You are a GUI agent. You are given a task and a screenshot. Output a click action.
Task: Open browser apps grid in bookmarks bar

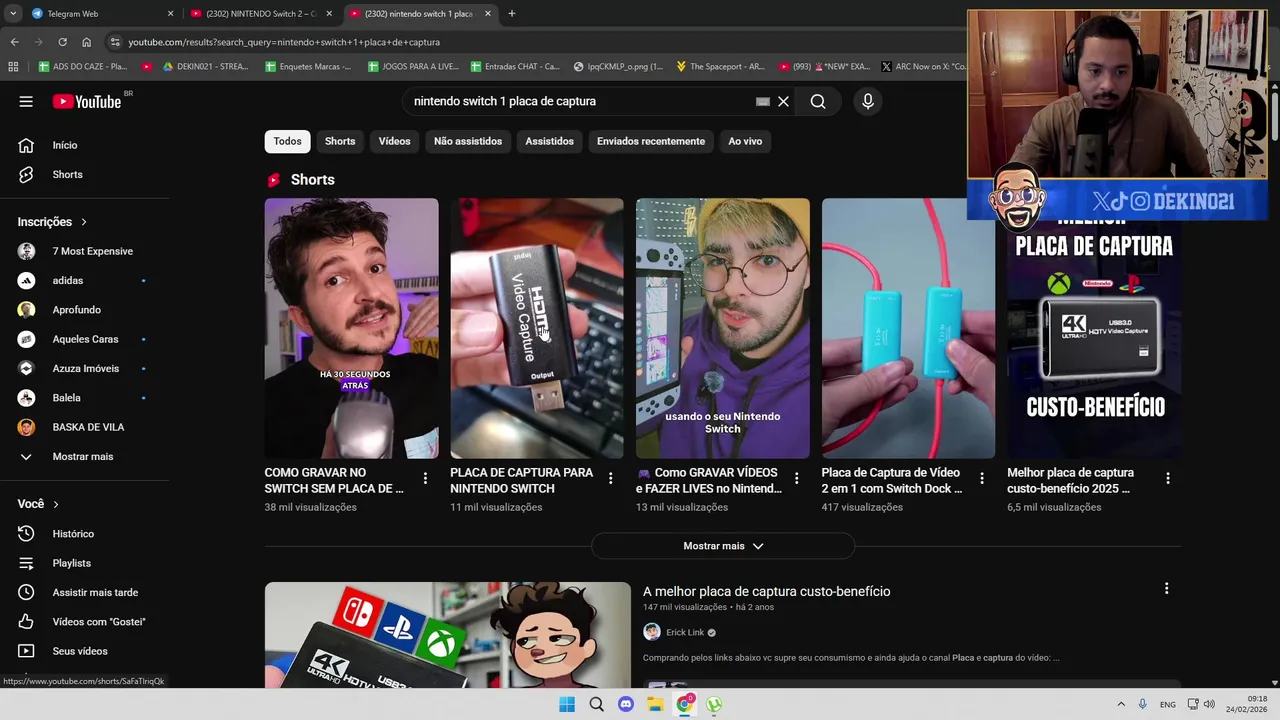coord(13,67)
